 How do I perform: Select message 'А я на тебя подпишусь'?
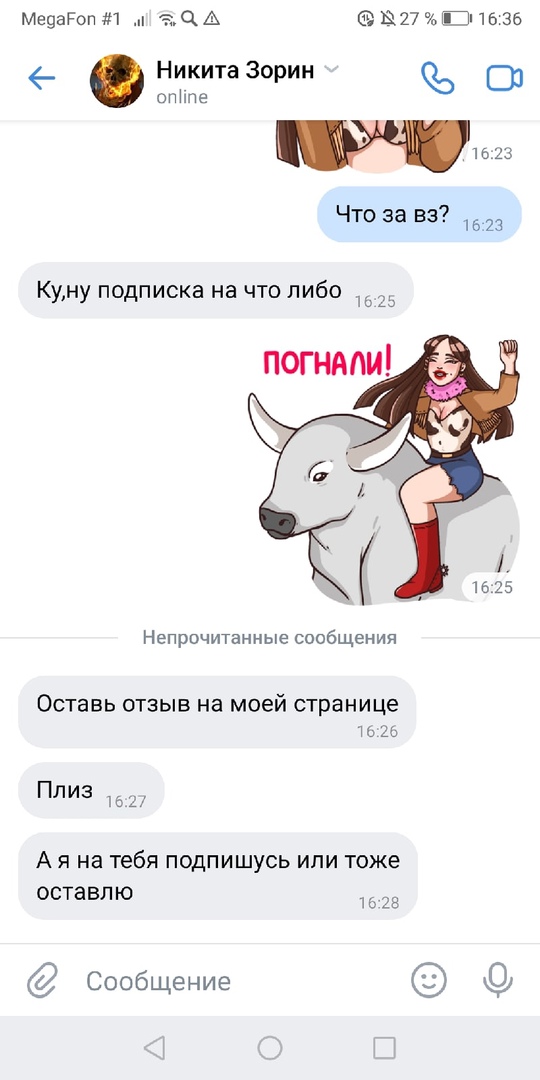point(218,876)
